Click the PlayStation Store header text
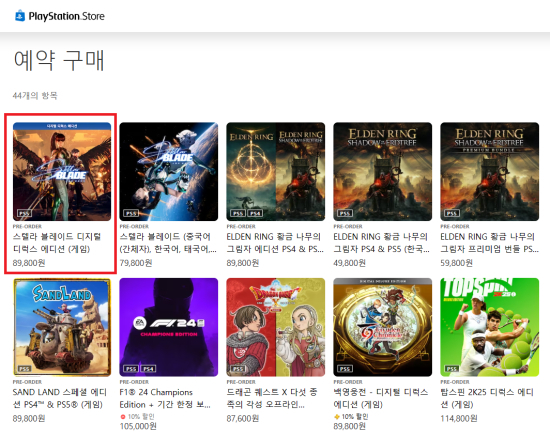550x438 pixels. [x=67, y=16]
